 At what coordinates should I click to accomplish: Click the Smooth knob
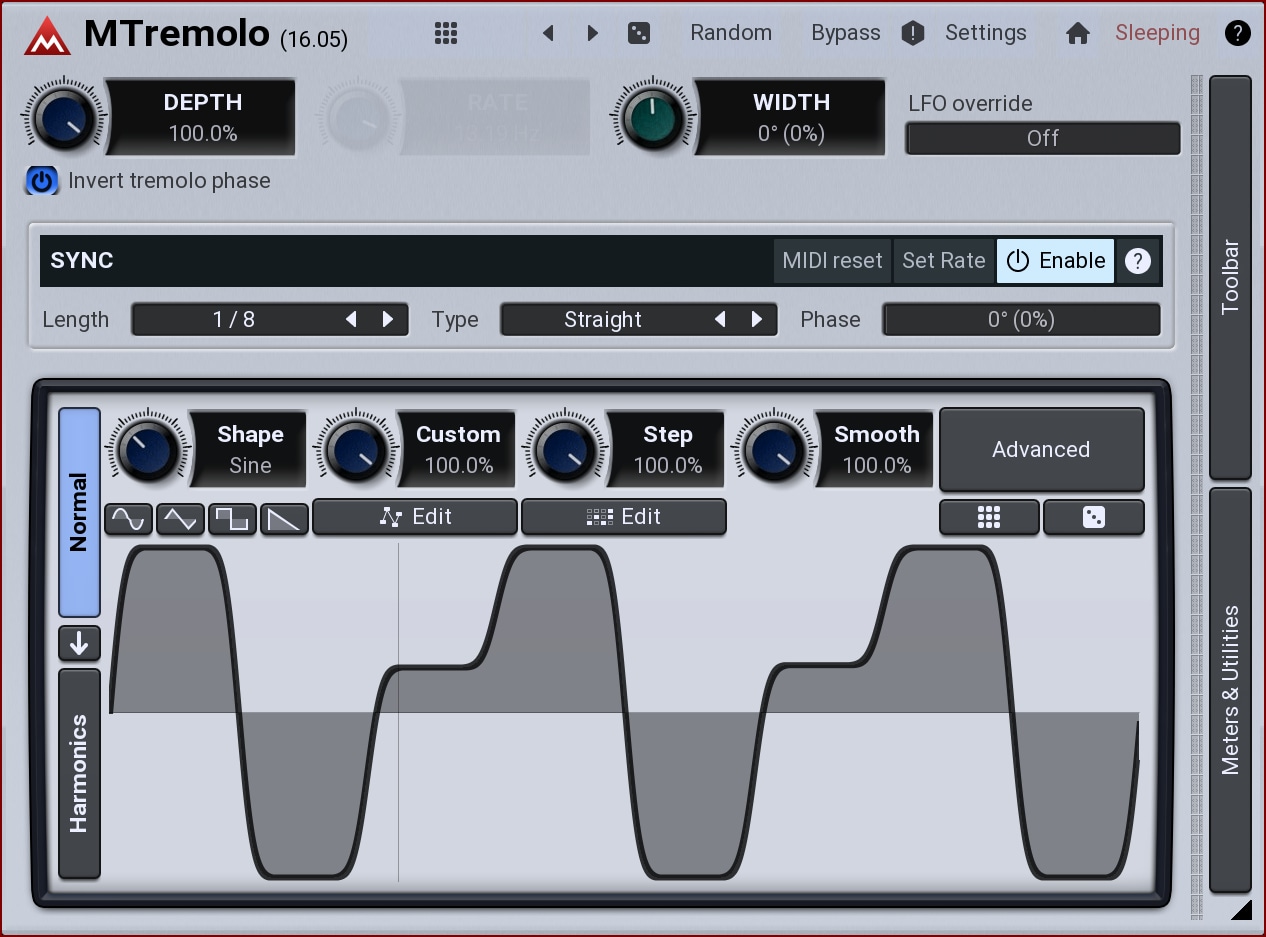[x=773, y=449]
